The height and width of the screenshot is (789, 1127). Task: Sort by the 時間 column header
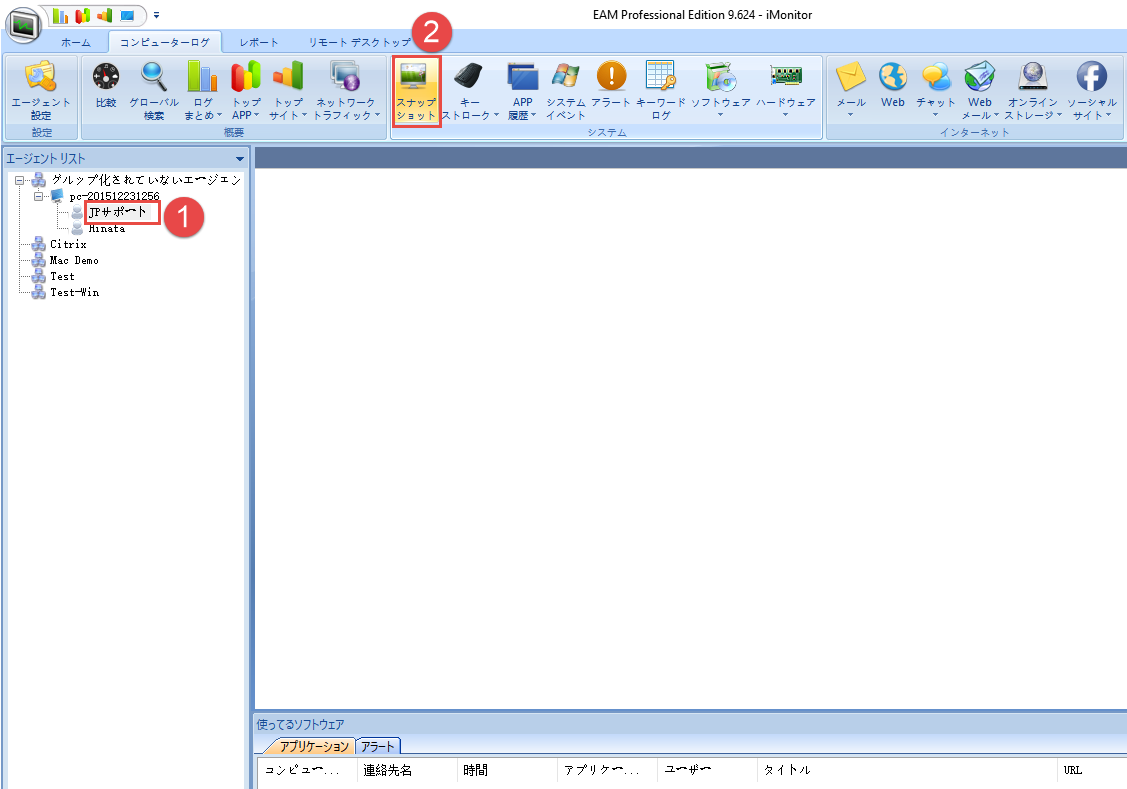click(507, 770)
